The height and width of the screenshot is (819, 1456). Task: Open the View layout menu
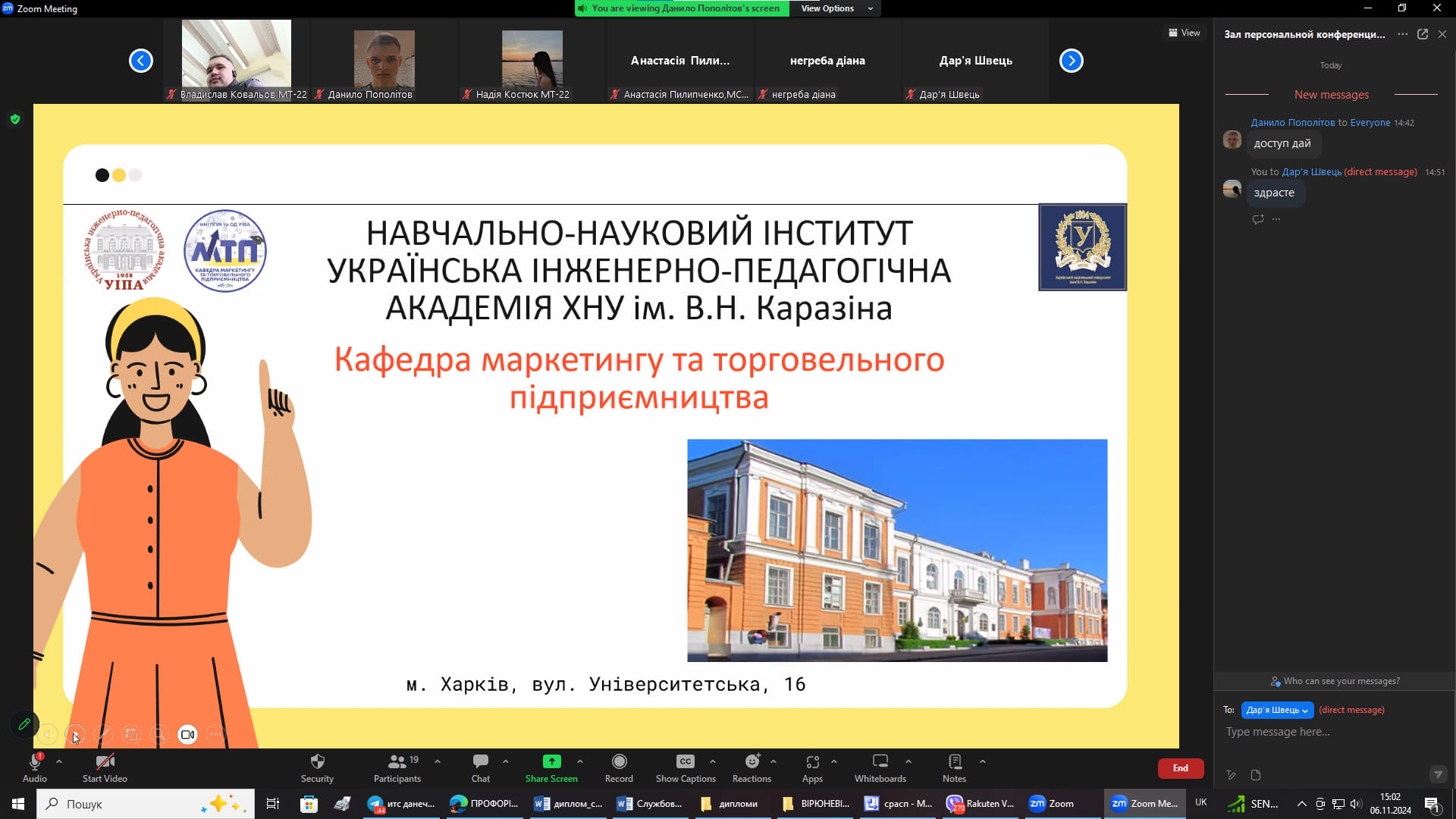1184,33
